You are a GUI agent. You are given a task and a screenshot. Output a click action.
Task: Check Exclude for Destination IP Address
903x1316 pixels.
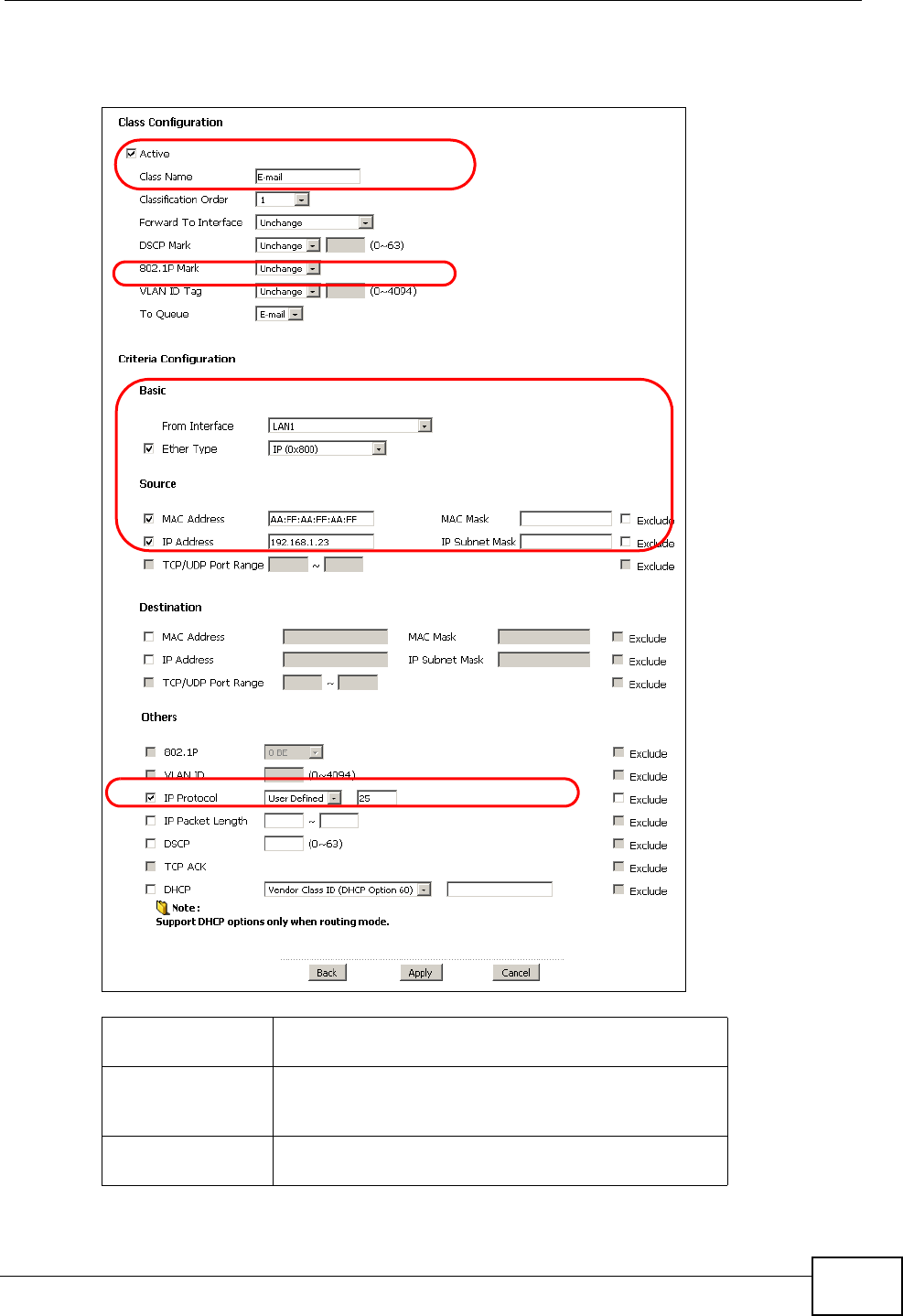click(x=618, y=660)
